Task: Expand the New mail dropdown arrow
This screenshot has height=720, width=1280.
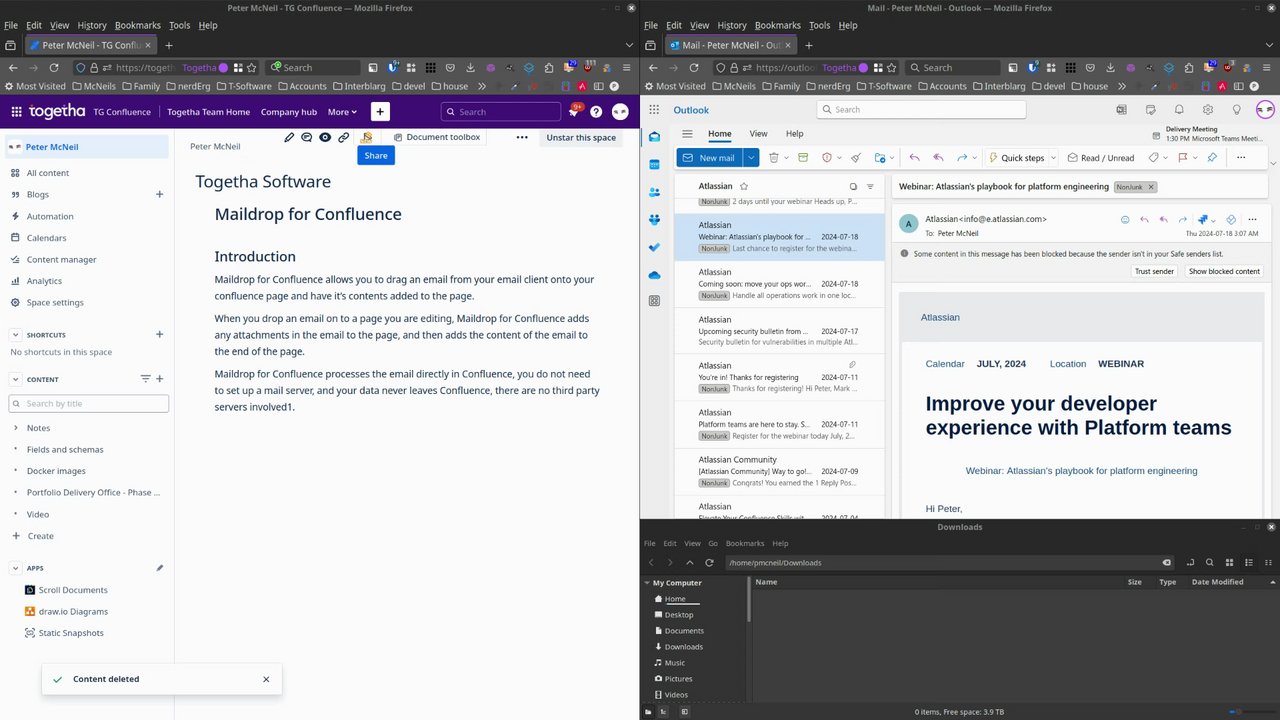Action: coord(750,158)
